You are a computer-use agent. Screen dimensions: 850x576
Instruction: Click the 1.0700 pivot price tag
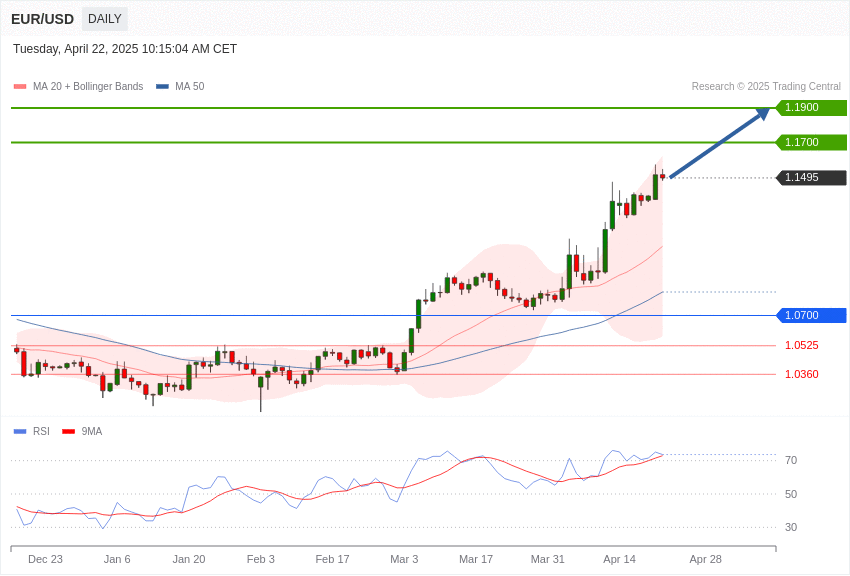pos(810,315)
